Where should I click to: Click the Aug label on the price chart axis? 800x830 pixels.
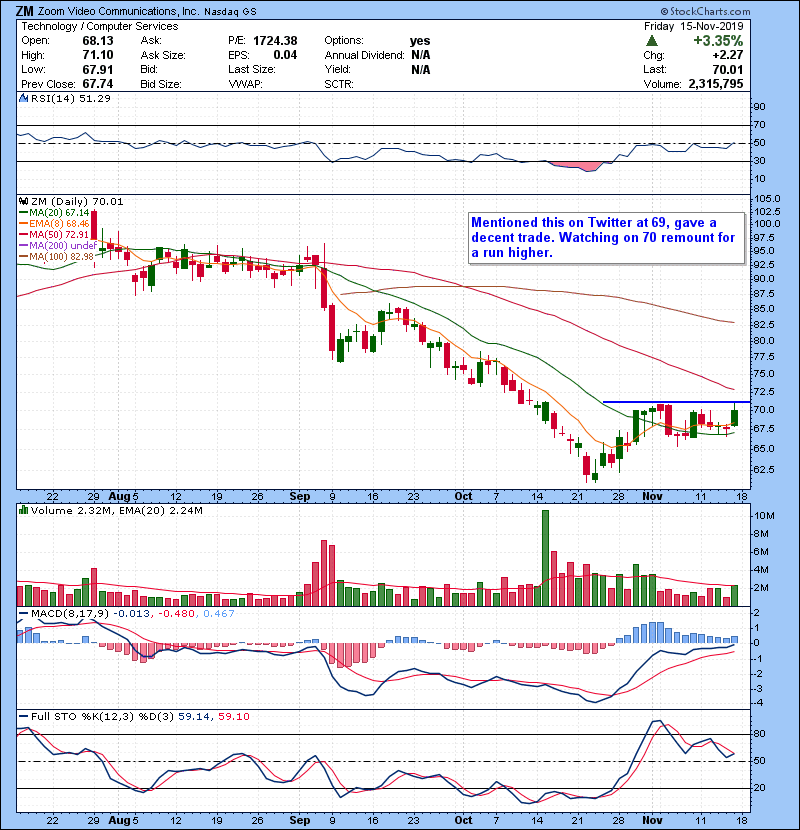119,496
